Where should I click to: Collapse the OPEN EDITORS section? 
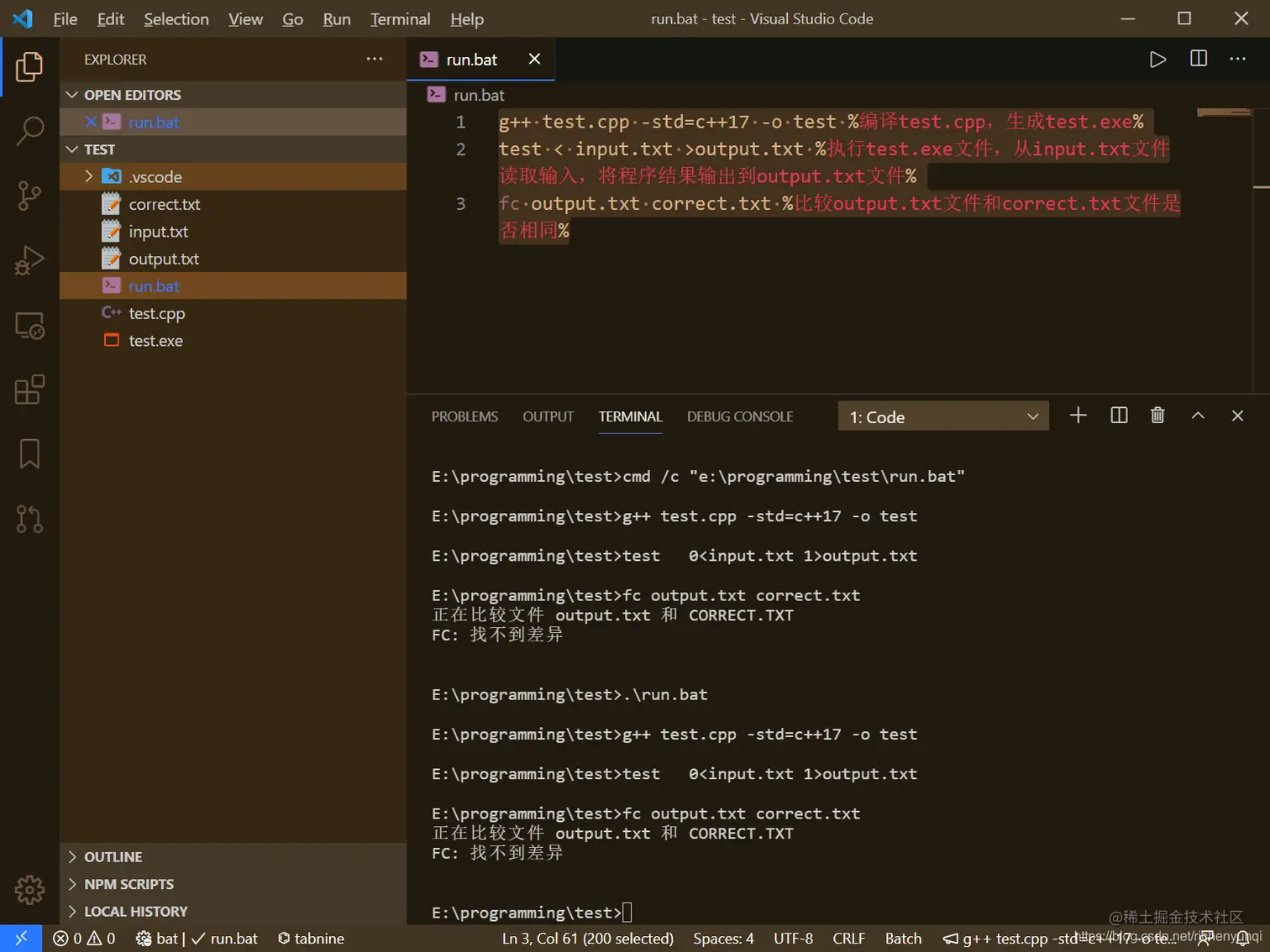(x=233, y=95)
